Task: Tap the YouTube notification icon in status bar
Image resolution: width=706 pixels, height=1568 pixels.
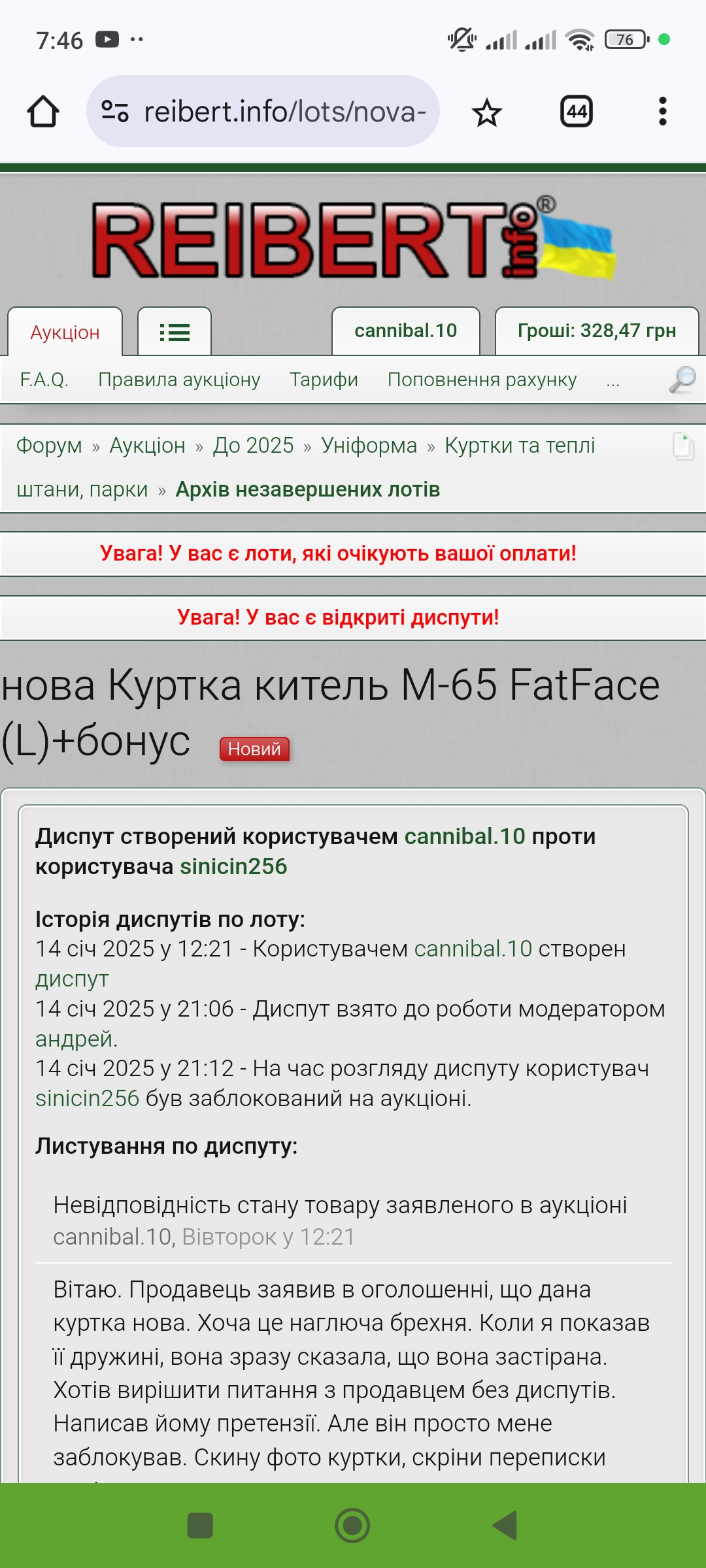Action: click(107, 40)
